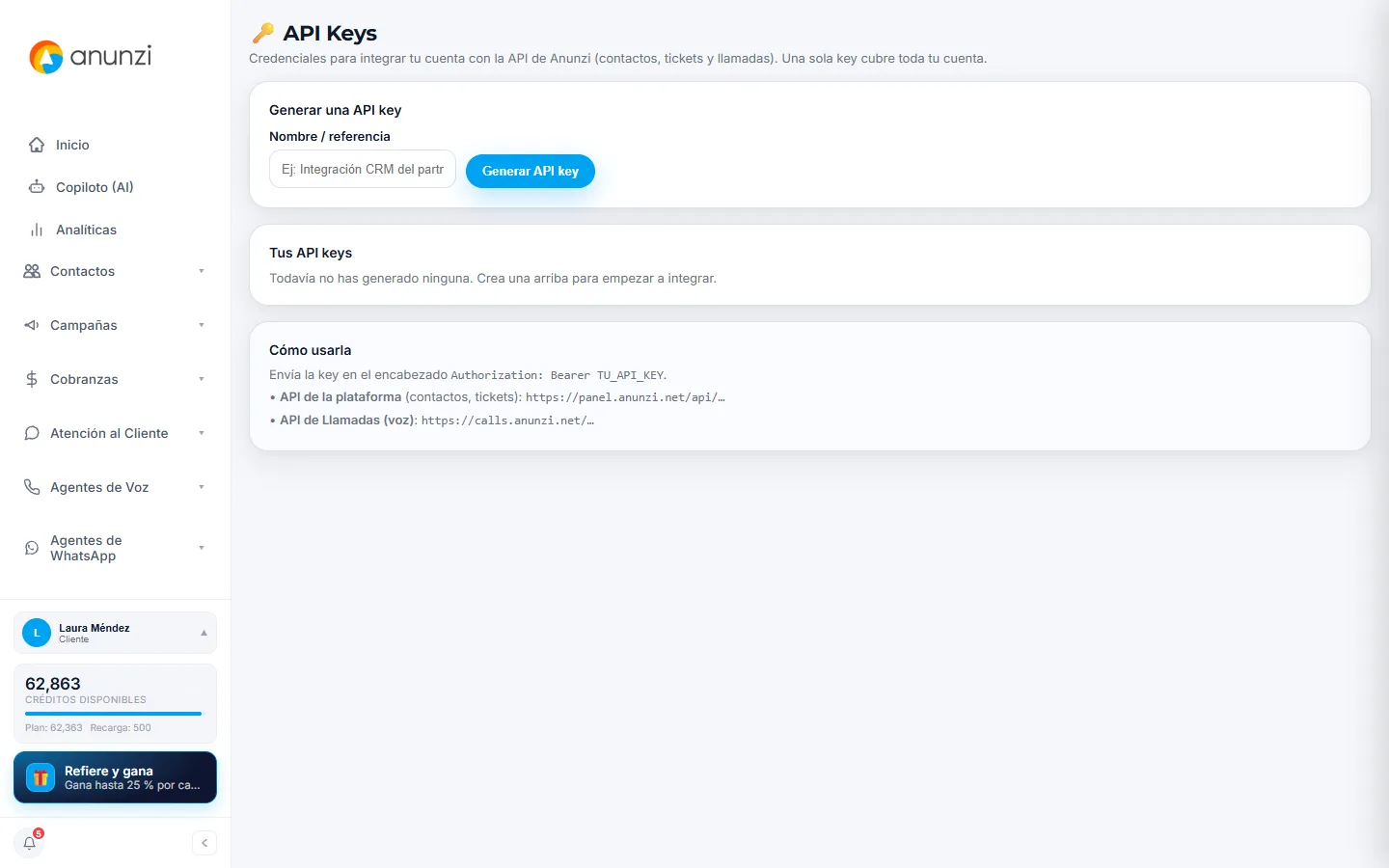Focus the Nombre / referencia input field
Viewport: 1389px width, 868px height.
pyautogui.click(x=363, y=169)
